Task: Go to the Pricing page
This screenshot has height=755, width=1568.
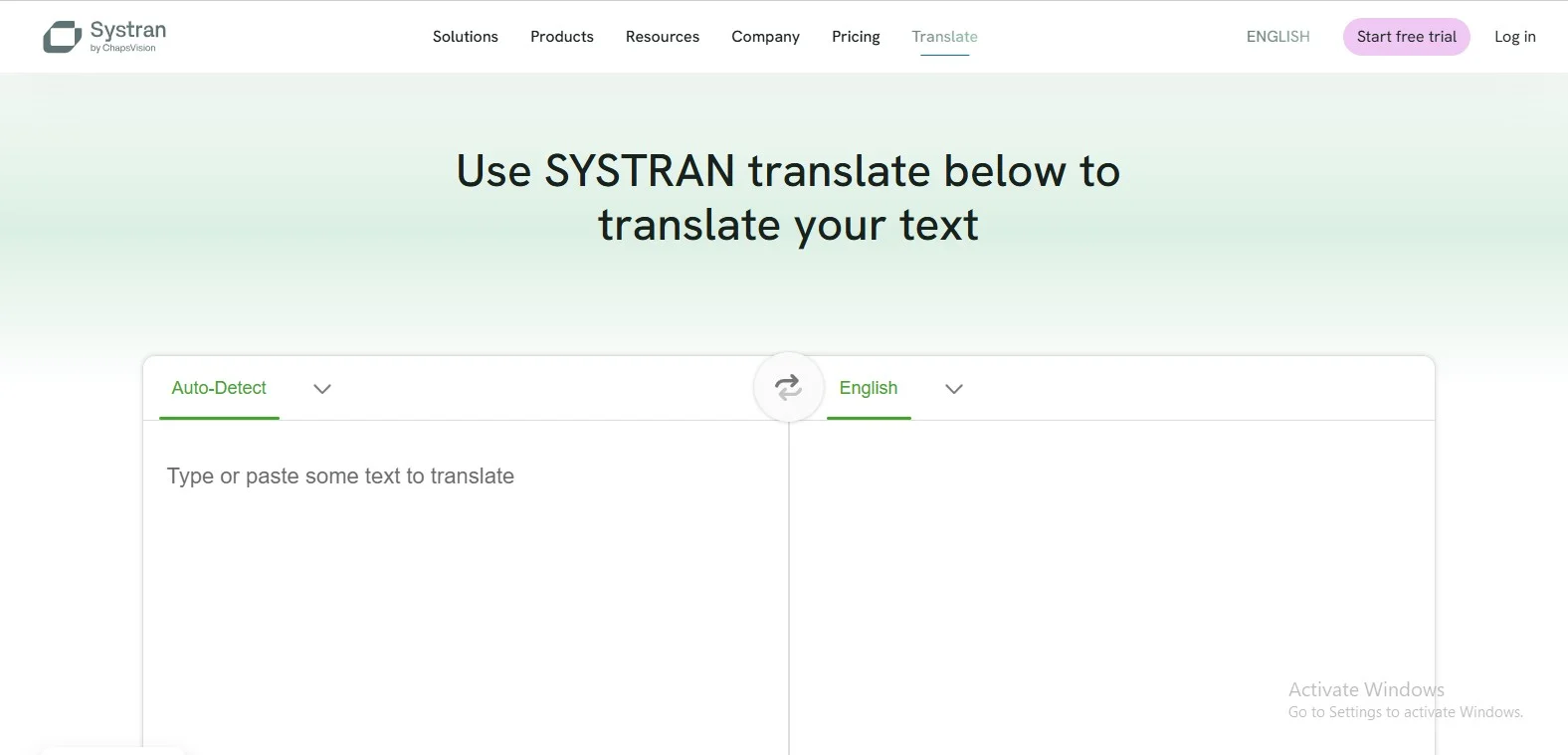Action: [x=856, y=37]
